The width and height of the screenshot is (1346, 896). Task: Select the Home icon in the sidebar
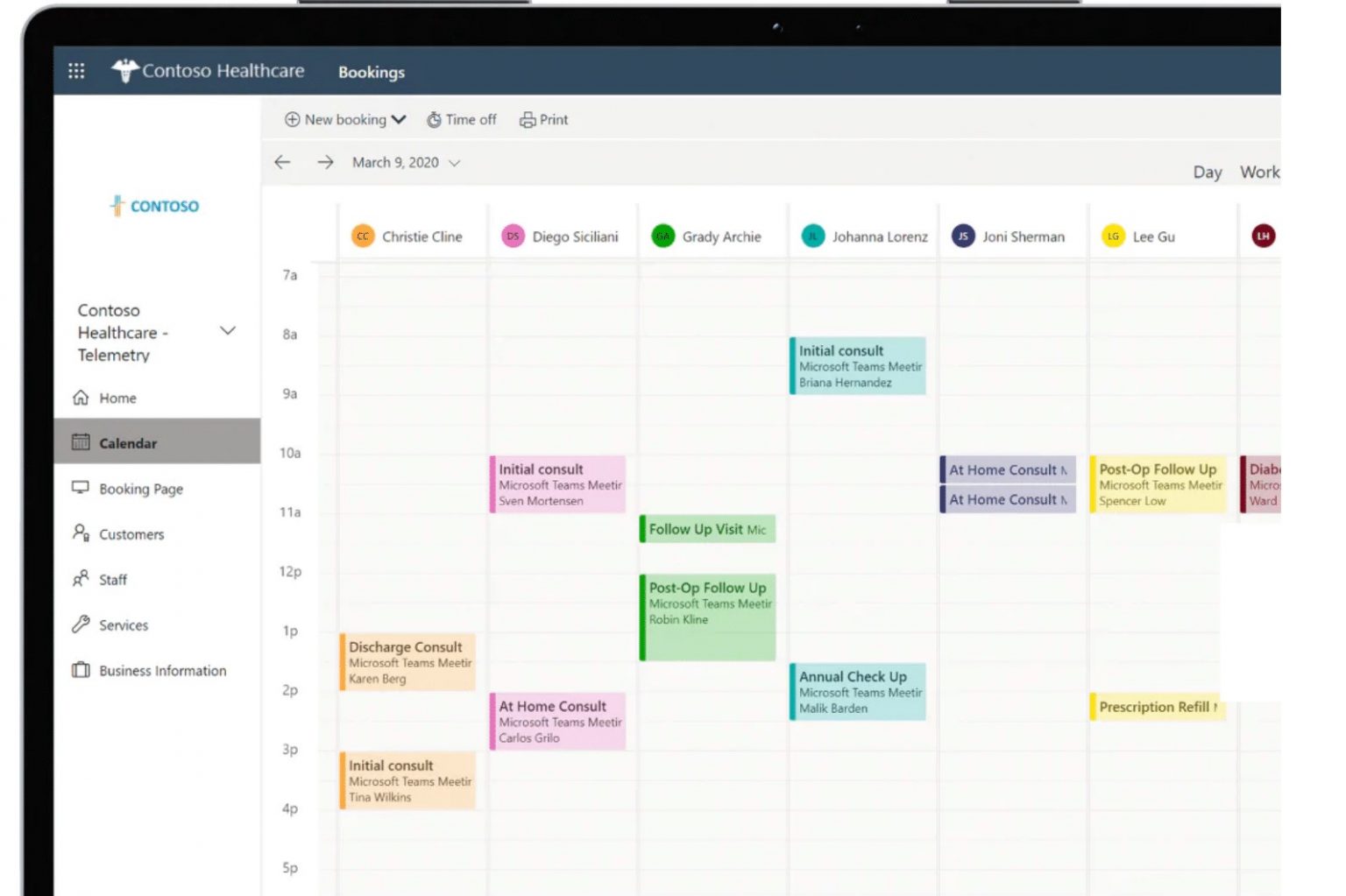pyautogui.click(x=81, y=398)
